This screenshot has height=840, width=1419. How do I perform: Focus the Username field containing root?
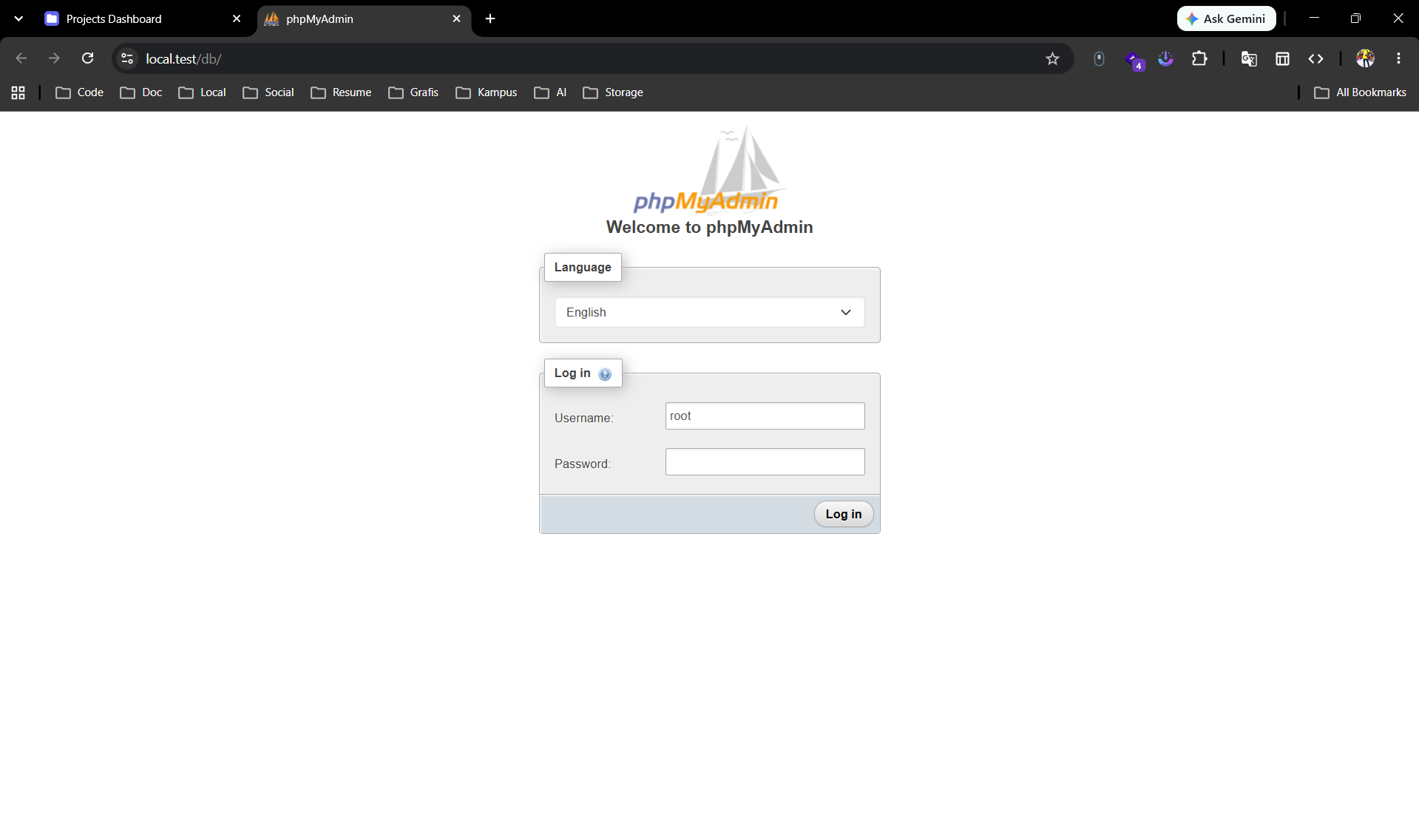click(765, 416)
